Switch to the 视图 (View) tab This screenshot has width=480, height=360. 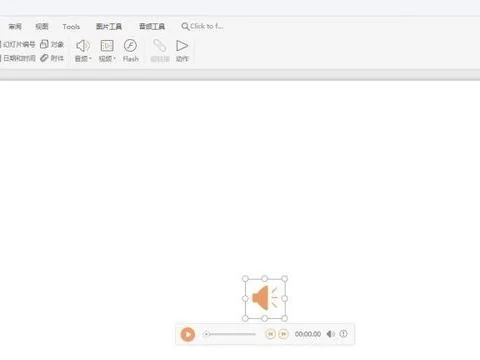(x=42, y=26)
